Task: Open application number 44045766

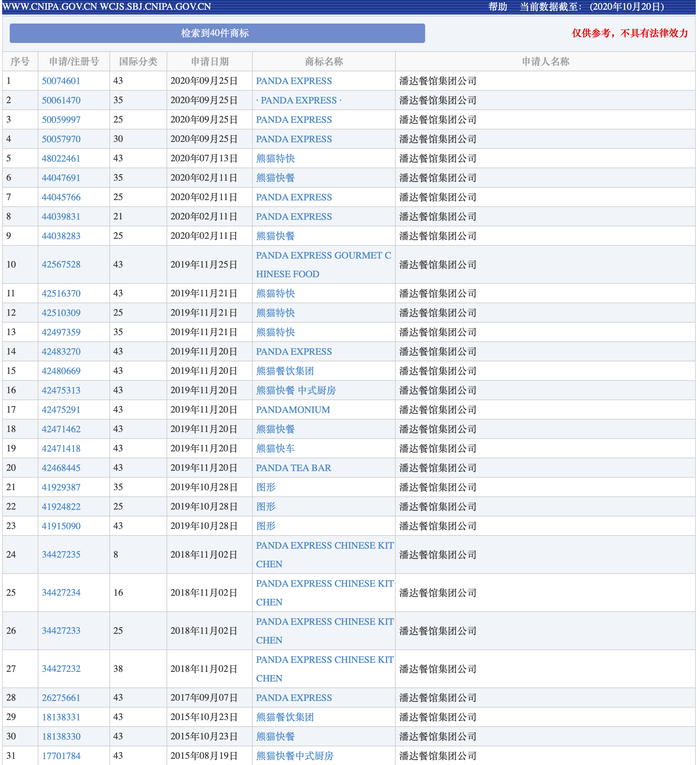Action: click(61, 198)
